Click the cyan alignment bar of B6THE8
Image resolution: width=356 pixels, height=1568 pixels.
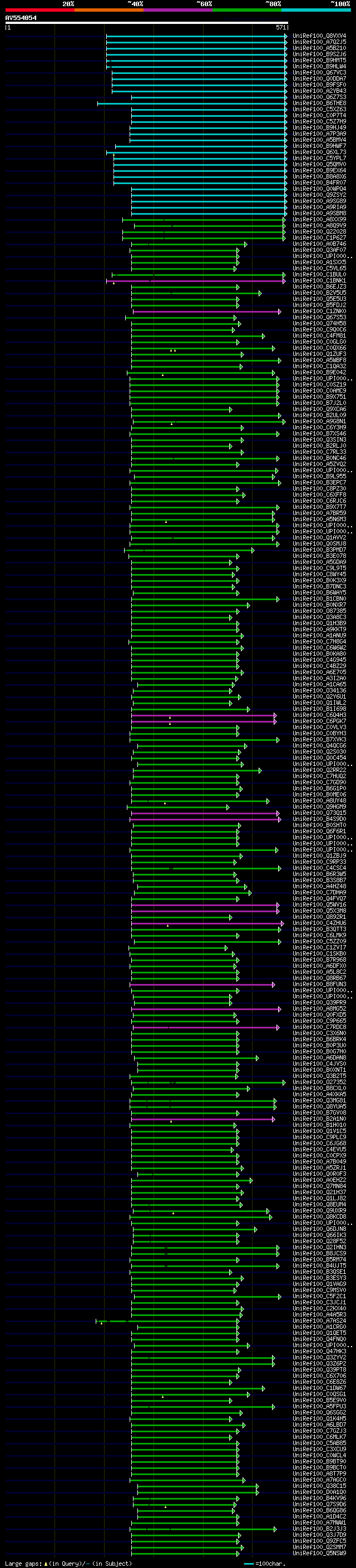tap(192, 103)
